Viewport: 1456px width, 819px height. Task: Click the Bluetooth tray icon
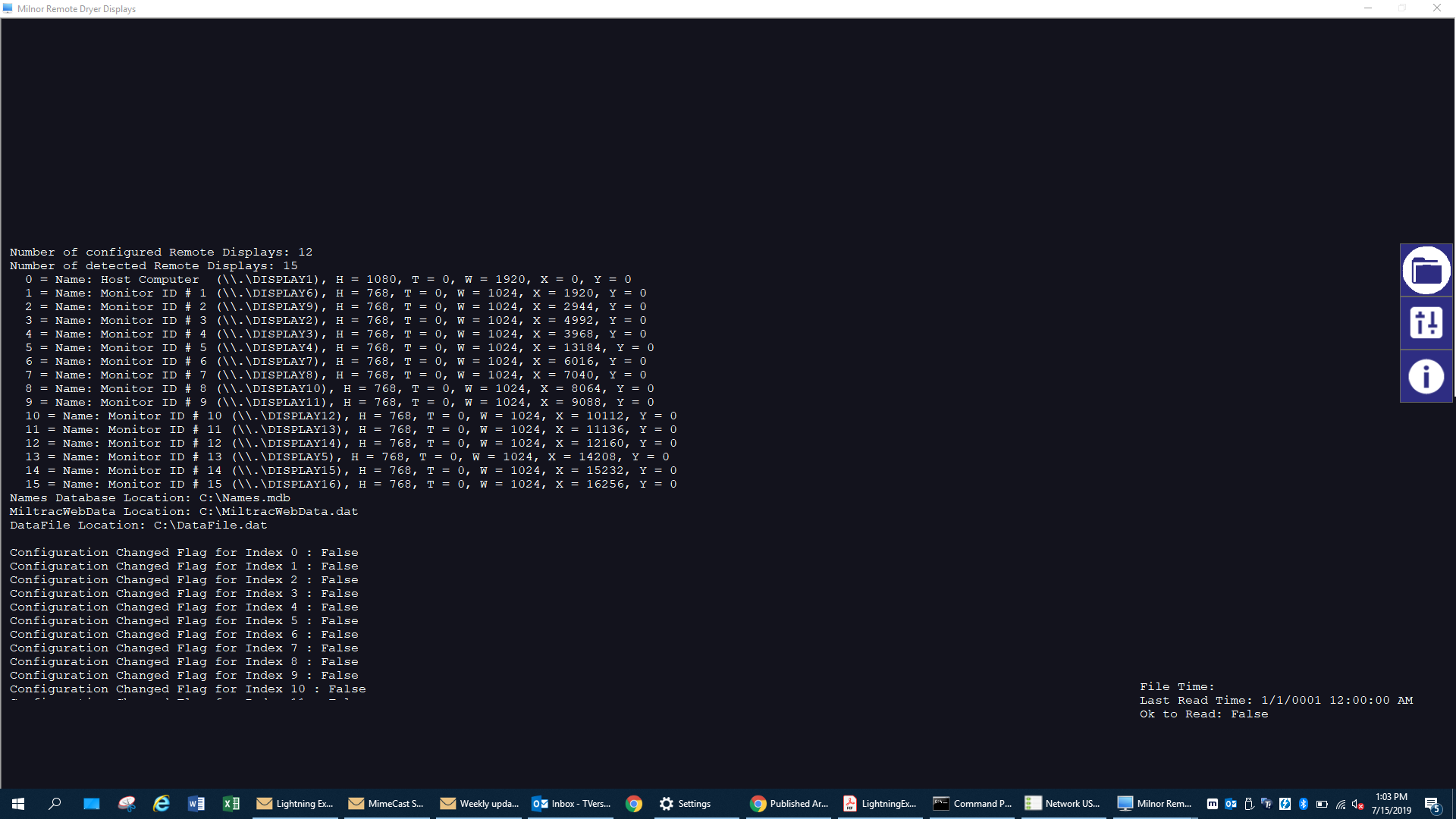click(x=1304, y=804)
